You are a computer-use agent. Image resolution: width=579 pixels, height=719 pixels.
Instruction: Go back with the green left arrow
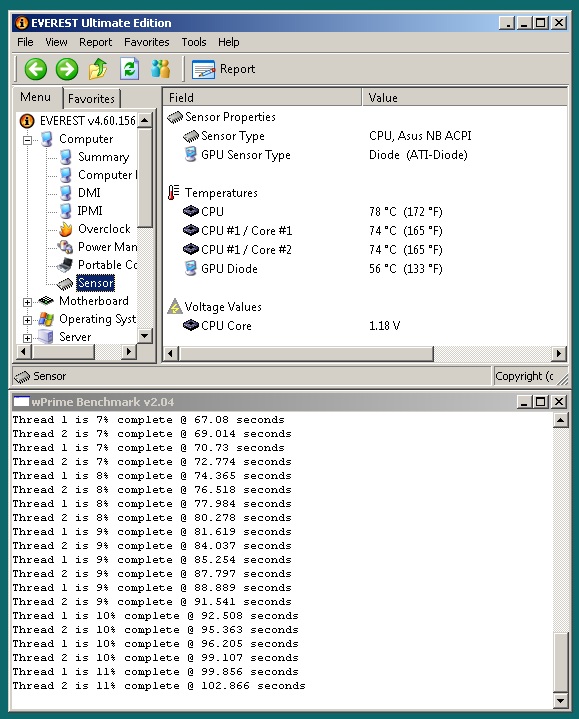[x=35, y=70]
